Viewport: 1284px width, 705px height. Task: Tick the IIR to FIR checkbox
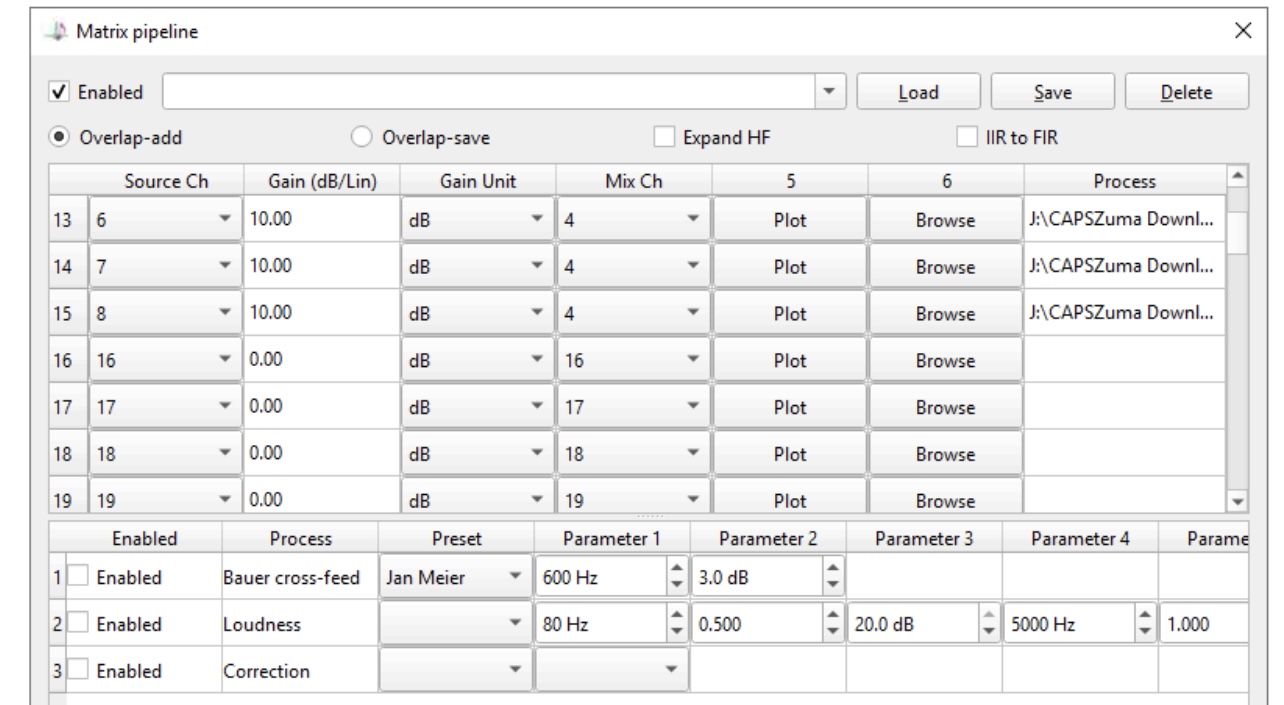click(967, 137)
